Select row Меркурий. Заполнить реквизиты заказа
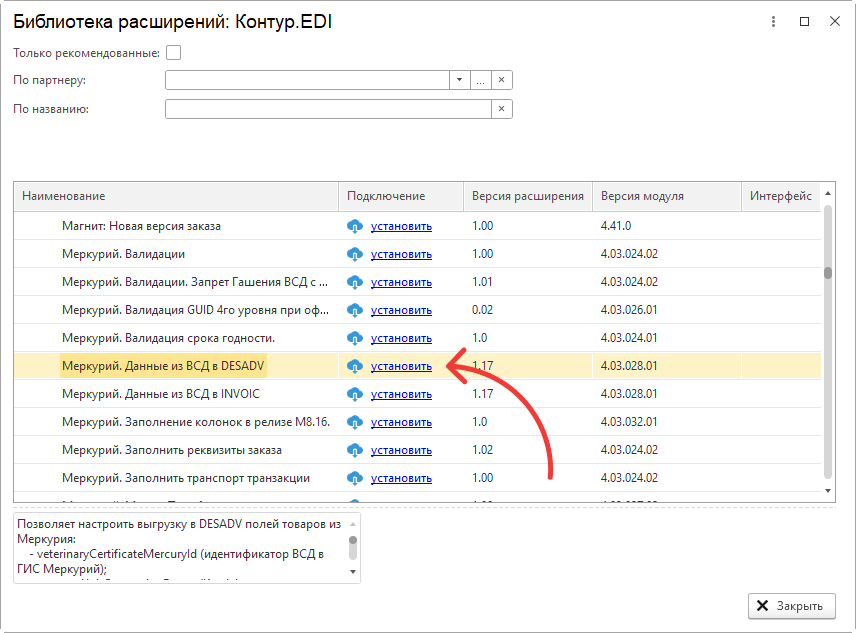 coord(417,450)
